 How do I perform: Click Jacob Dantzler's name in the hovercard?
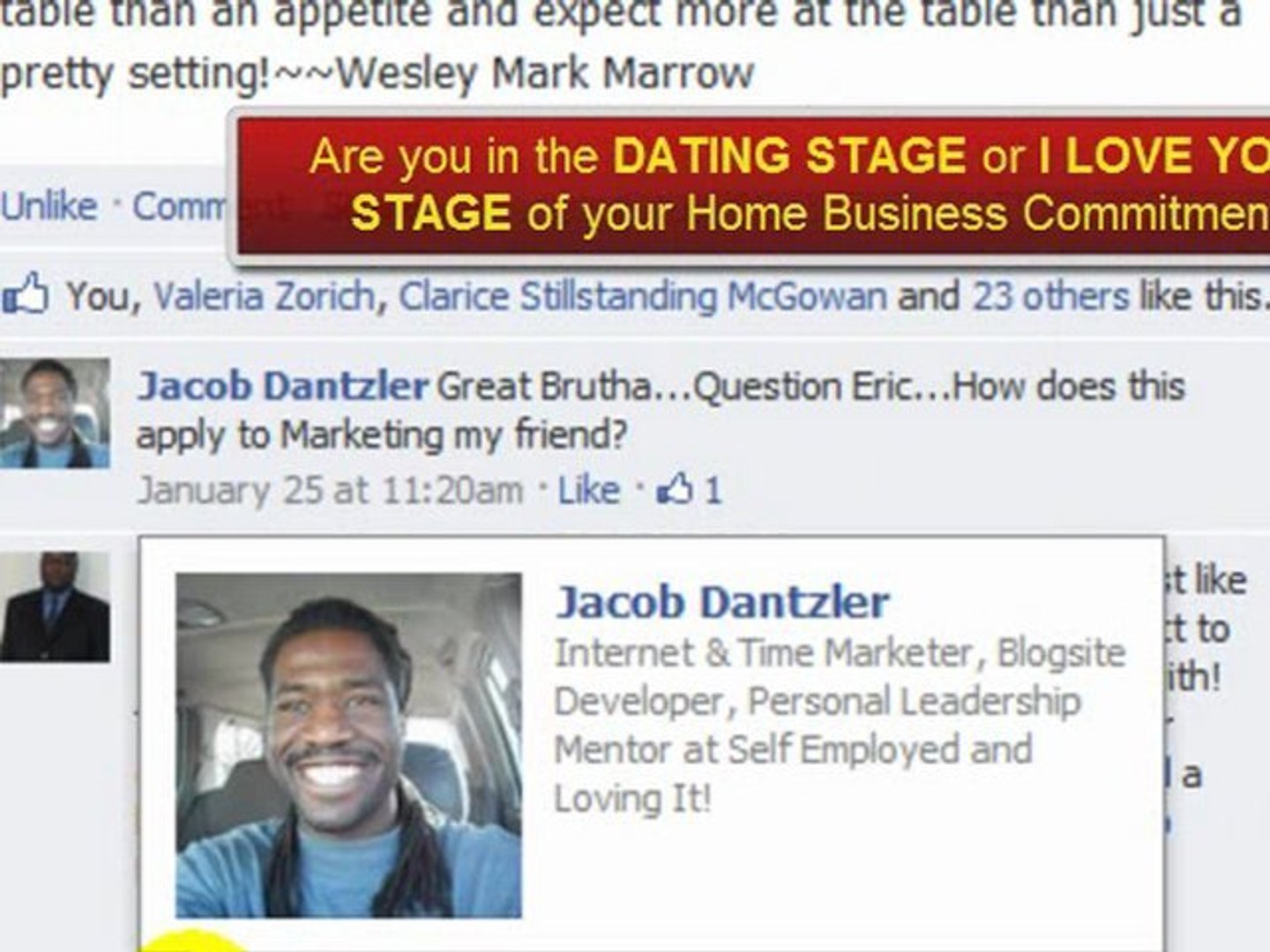point(722,603)
